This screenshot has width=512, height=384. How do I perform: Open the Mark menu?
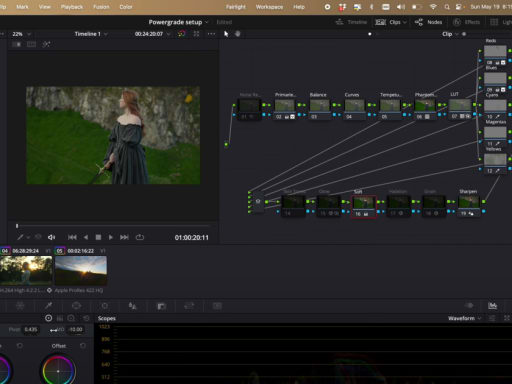(x=22, y=7)
